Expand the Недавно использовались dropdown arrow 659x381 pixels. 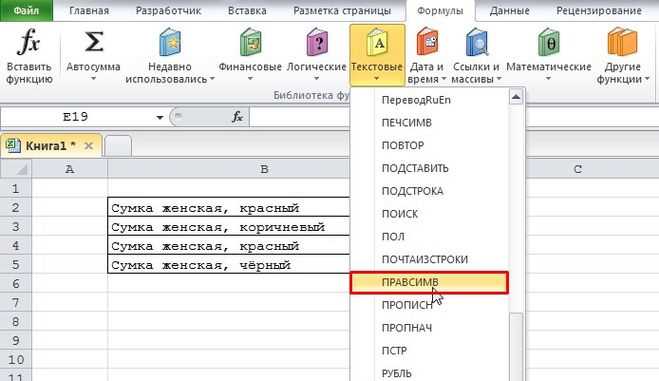click(212, 79)
